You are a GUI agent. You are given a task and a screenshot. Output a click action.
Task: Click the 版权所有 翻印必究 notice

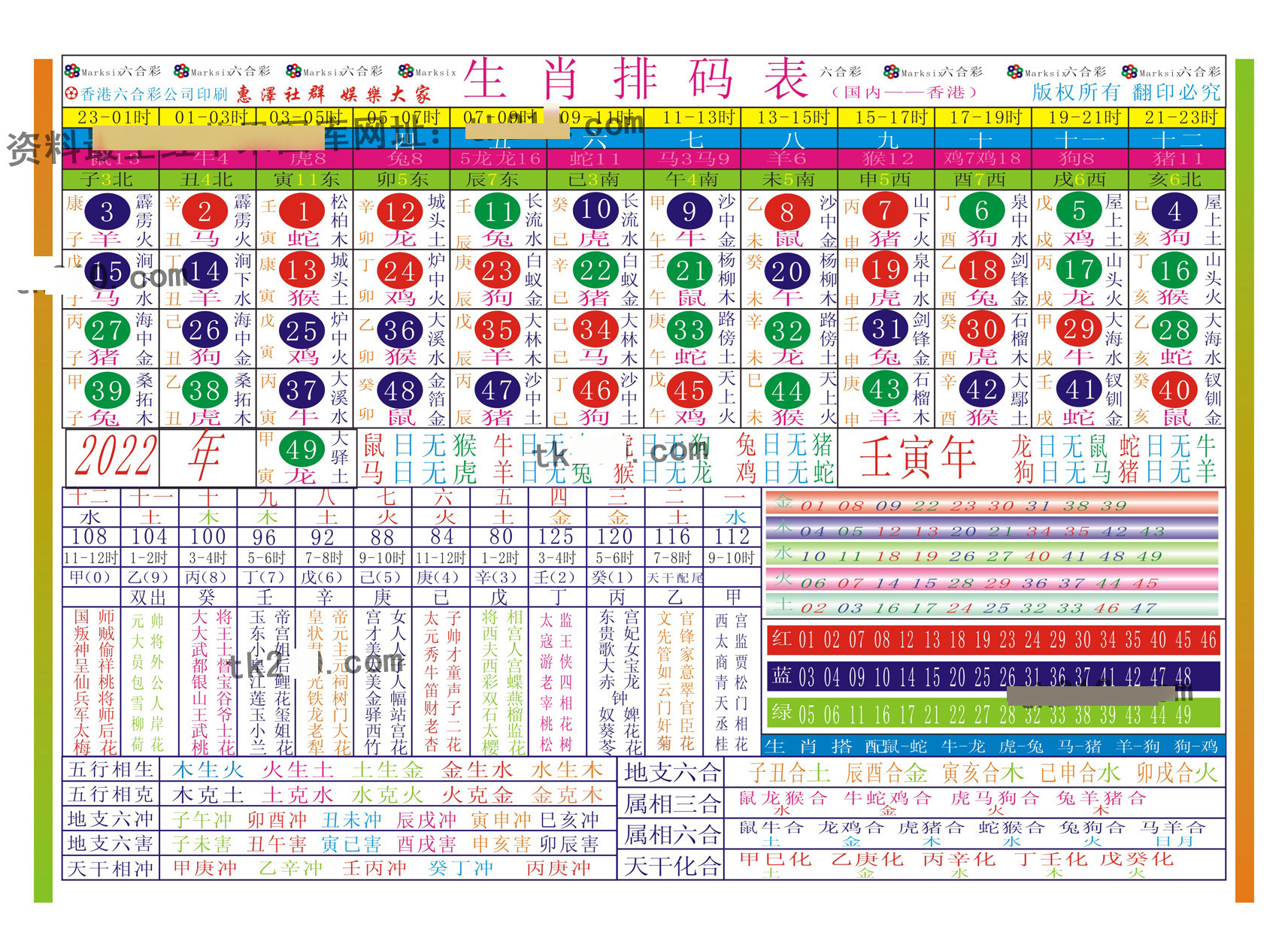[x=1126, y=92]
